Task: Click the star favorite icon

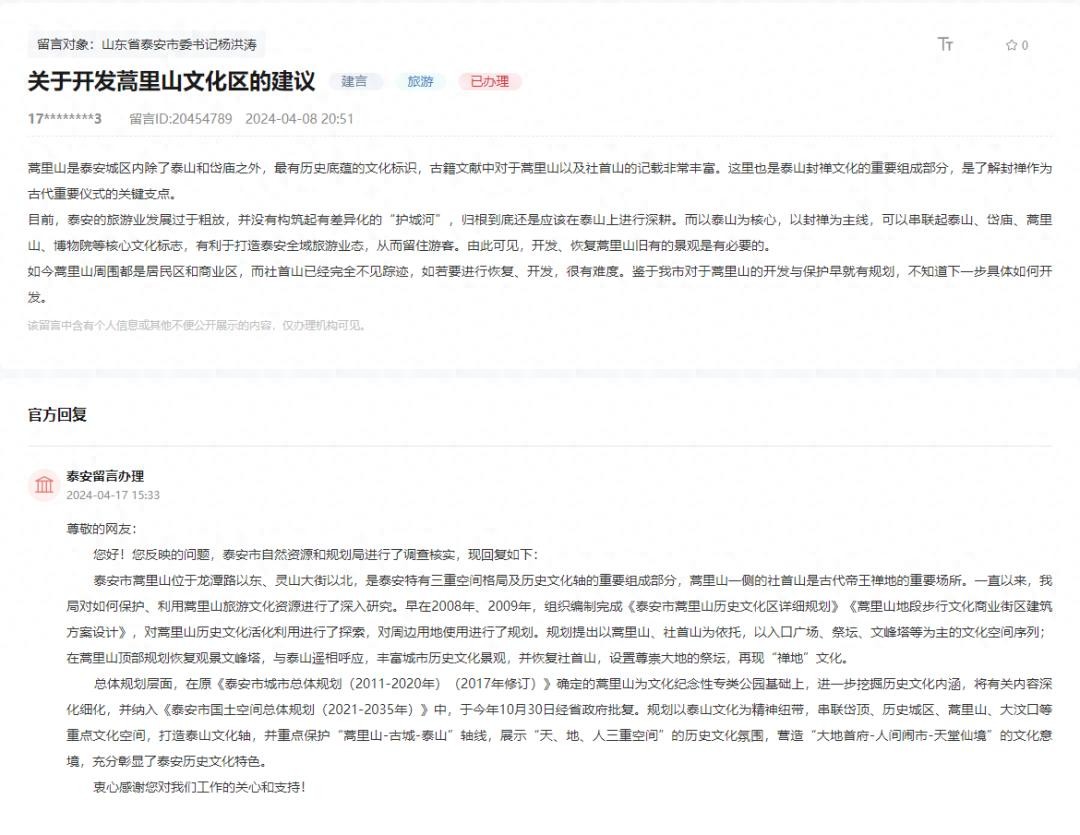Action: 1011,45
